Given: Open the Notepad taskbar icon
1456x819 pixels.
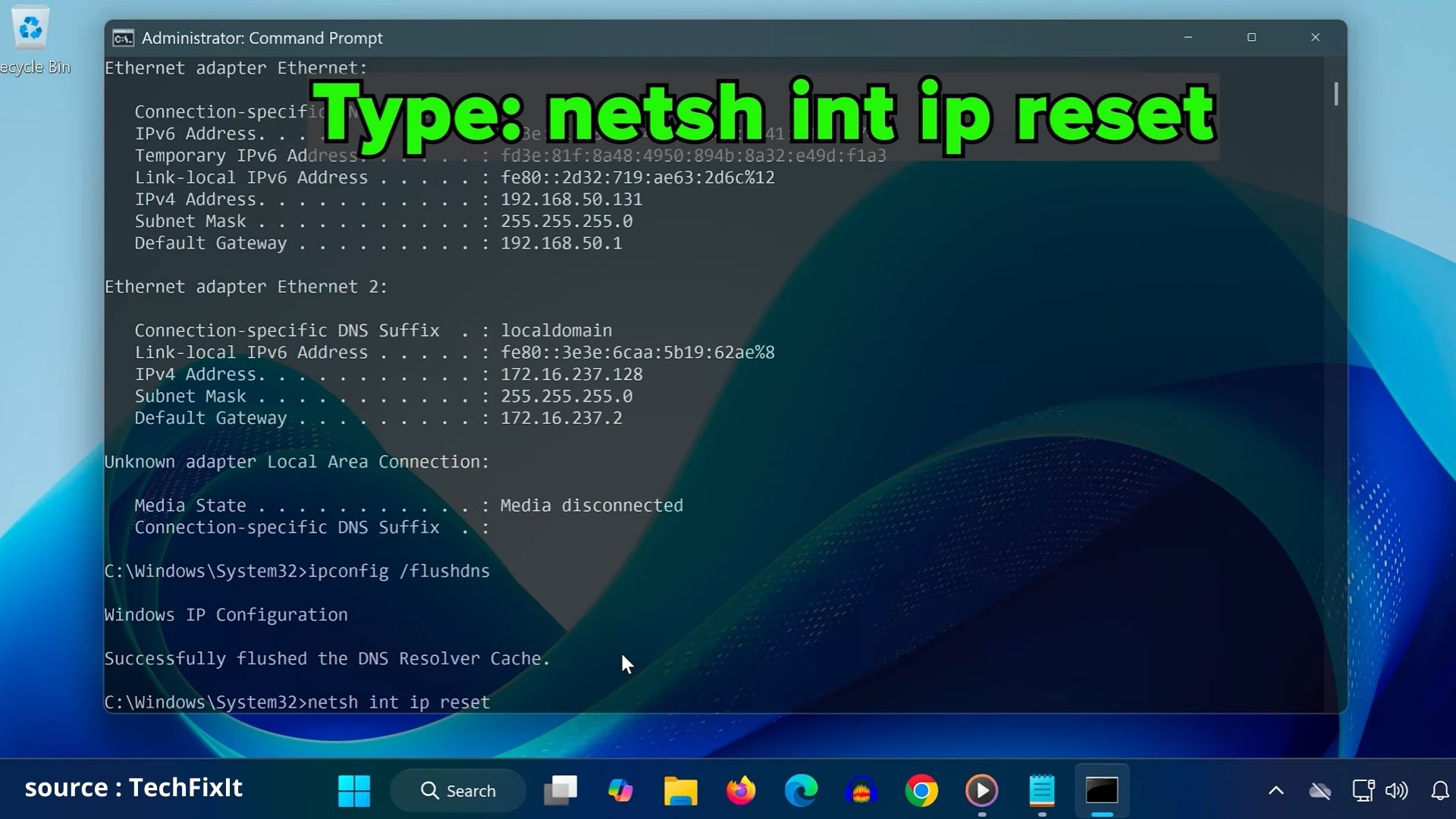Looking at the screenshot, I should [1042, 791].
